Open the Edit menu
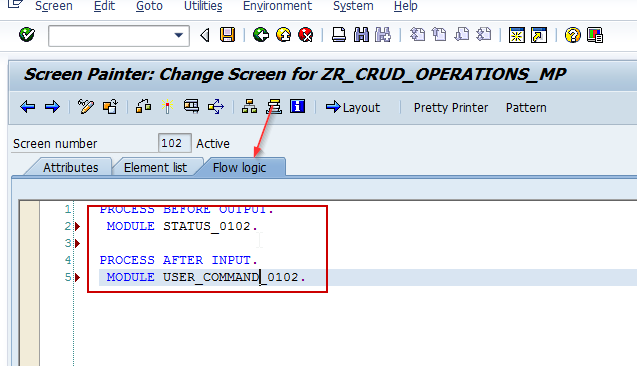637x366 pixels. coord(104,6)
